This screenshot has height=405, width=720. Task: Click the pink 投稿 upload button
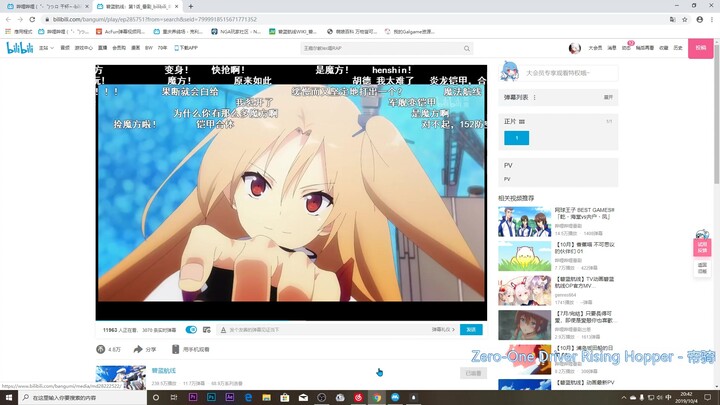pyautogui.click(x=700, y=48)
